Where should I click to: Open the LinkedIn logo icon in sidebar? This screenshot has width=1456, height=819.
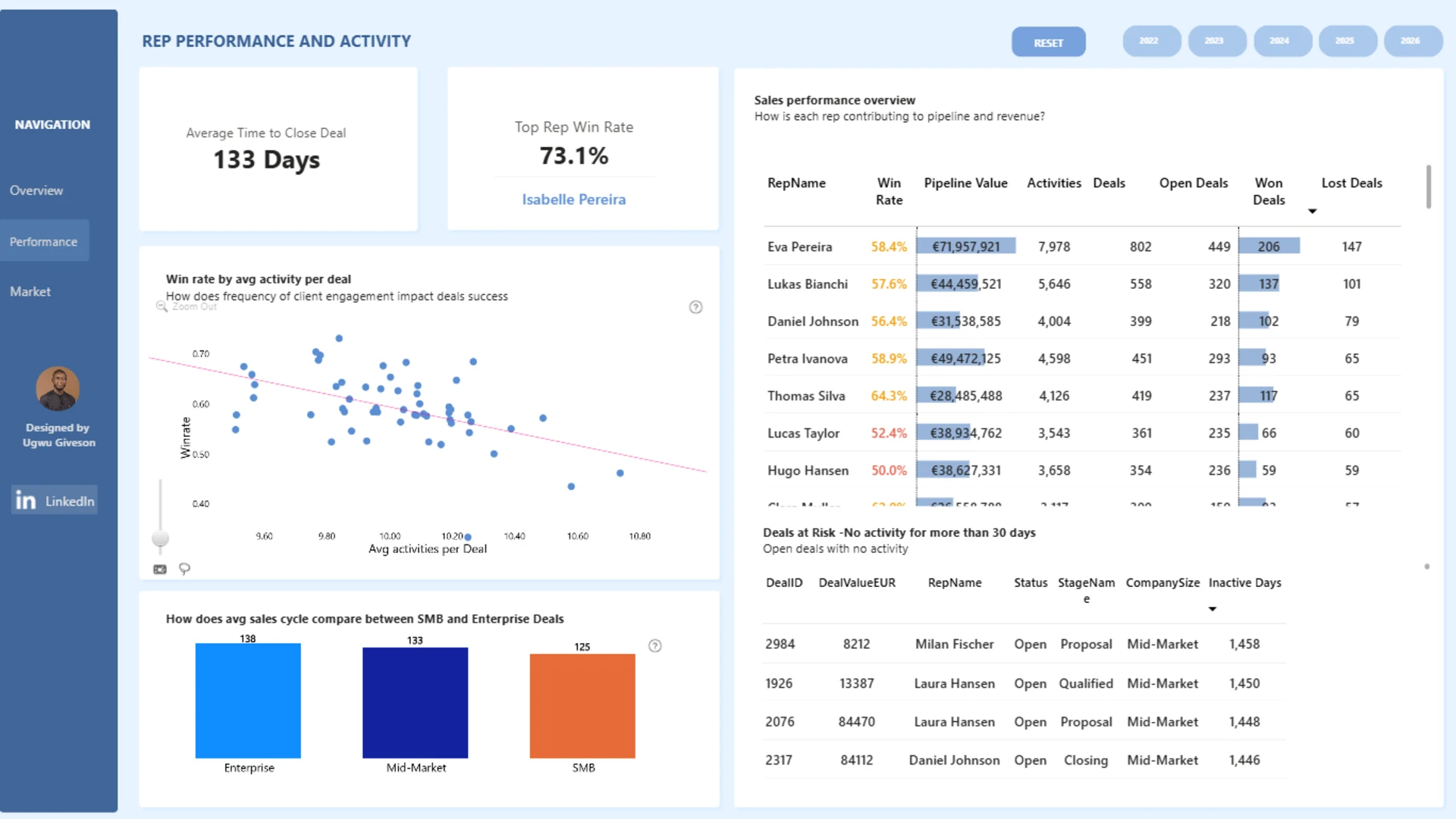click(x=26, y=500)
